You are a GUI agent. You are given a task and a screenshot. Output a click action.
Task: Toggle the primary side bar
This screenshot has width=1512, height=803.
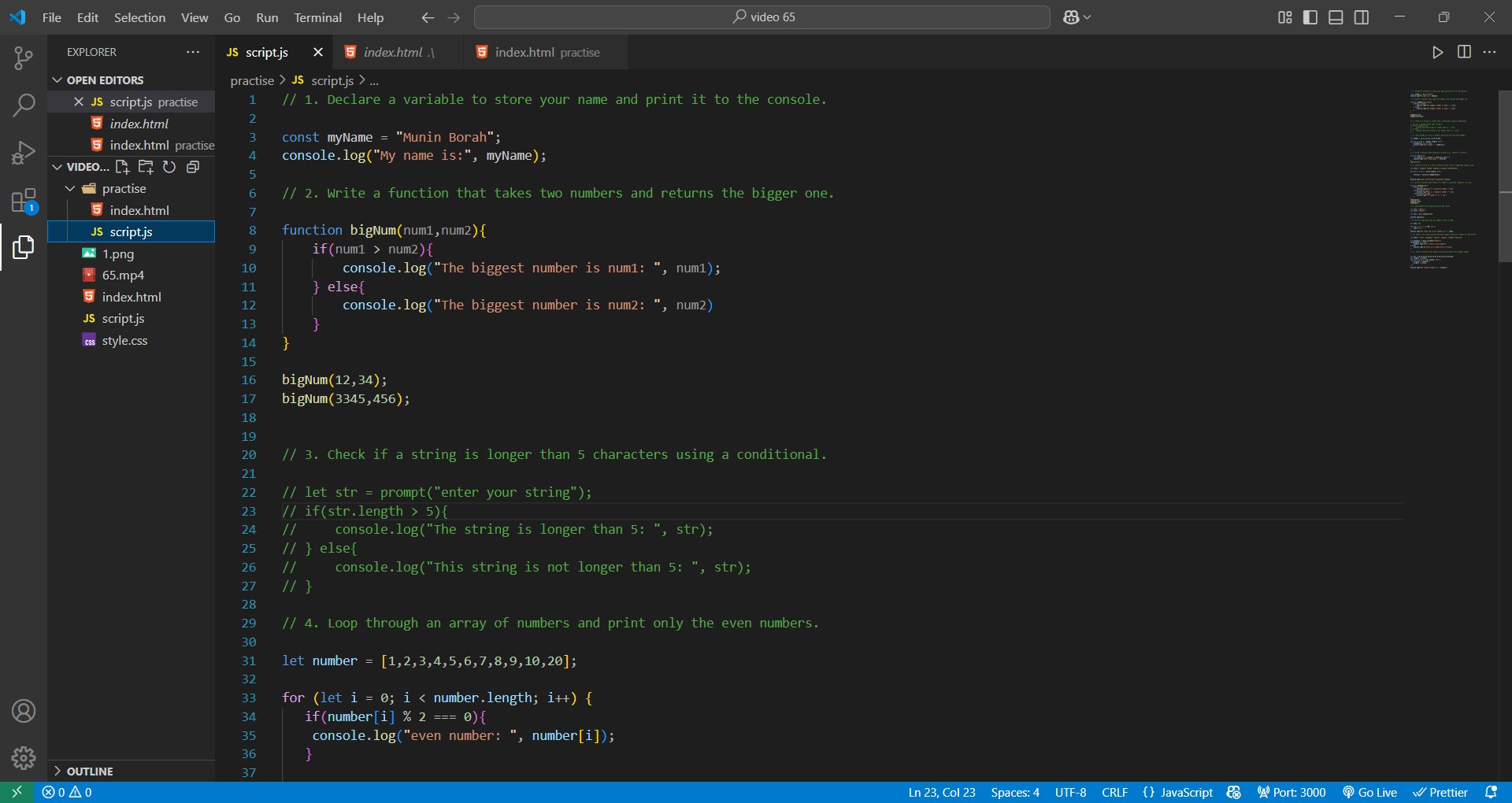pos(1310,17)
